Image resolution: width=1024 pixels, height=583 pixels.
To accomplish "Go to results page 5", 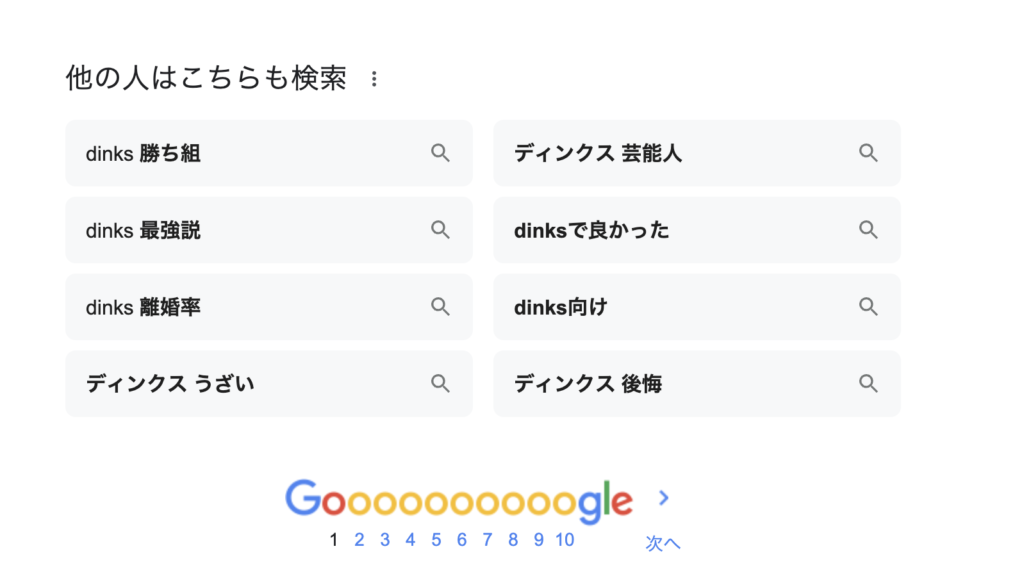I will point(436,540).
